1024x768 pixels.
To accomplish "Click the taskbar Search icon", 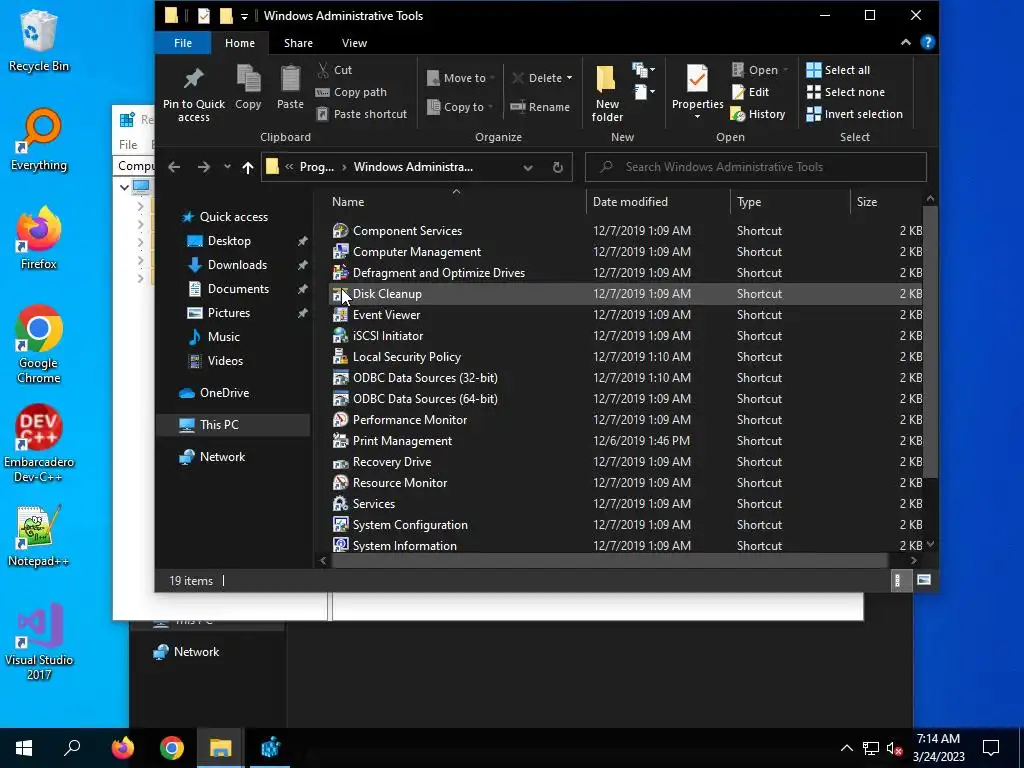I will (72, 748).
